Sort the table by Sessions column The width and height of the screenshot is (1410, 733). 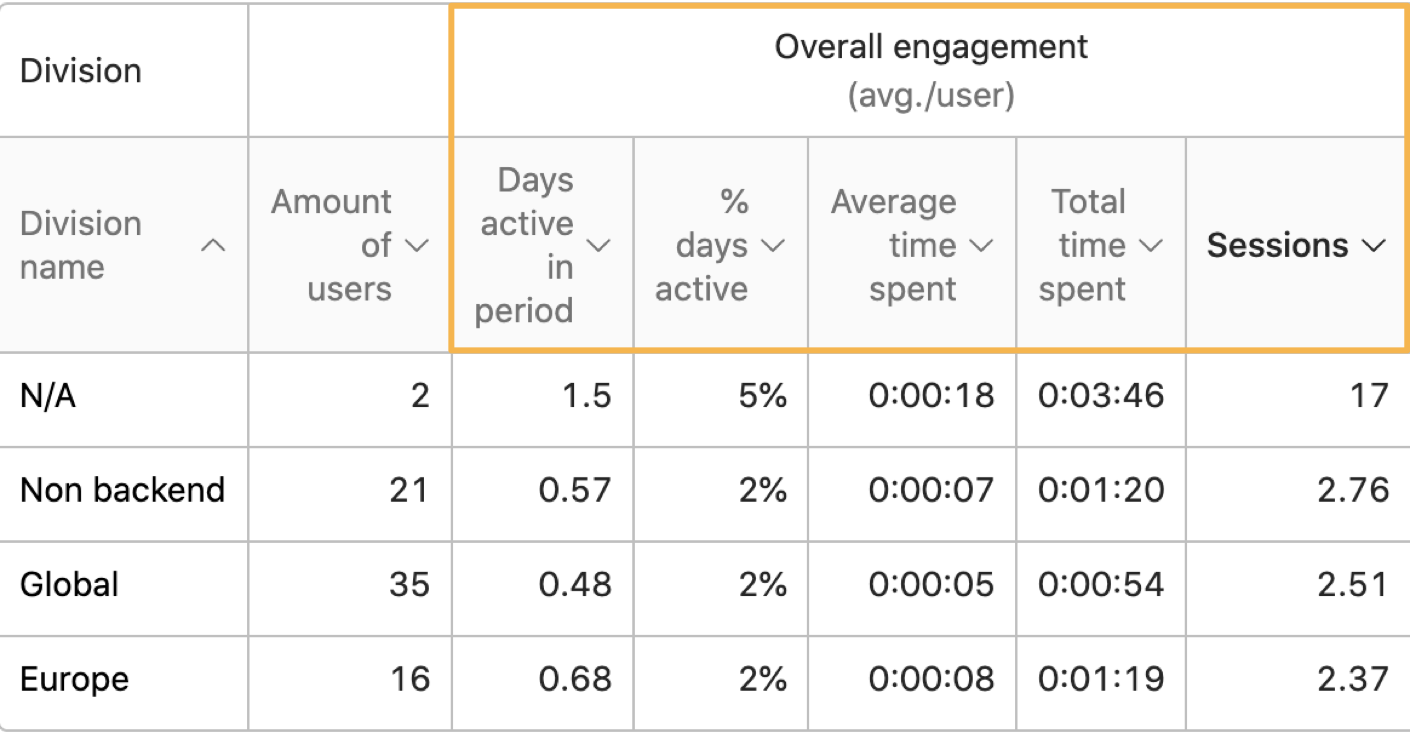tap(1376, 246)
